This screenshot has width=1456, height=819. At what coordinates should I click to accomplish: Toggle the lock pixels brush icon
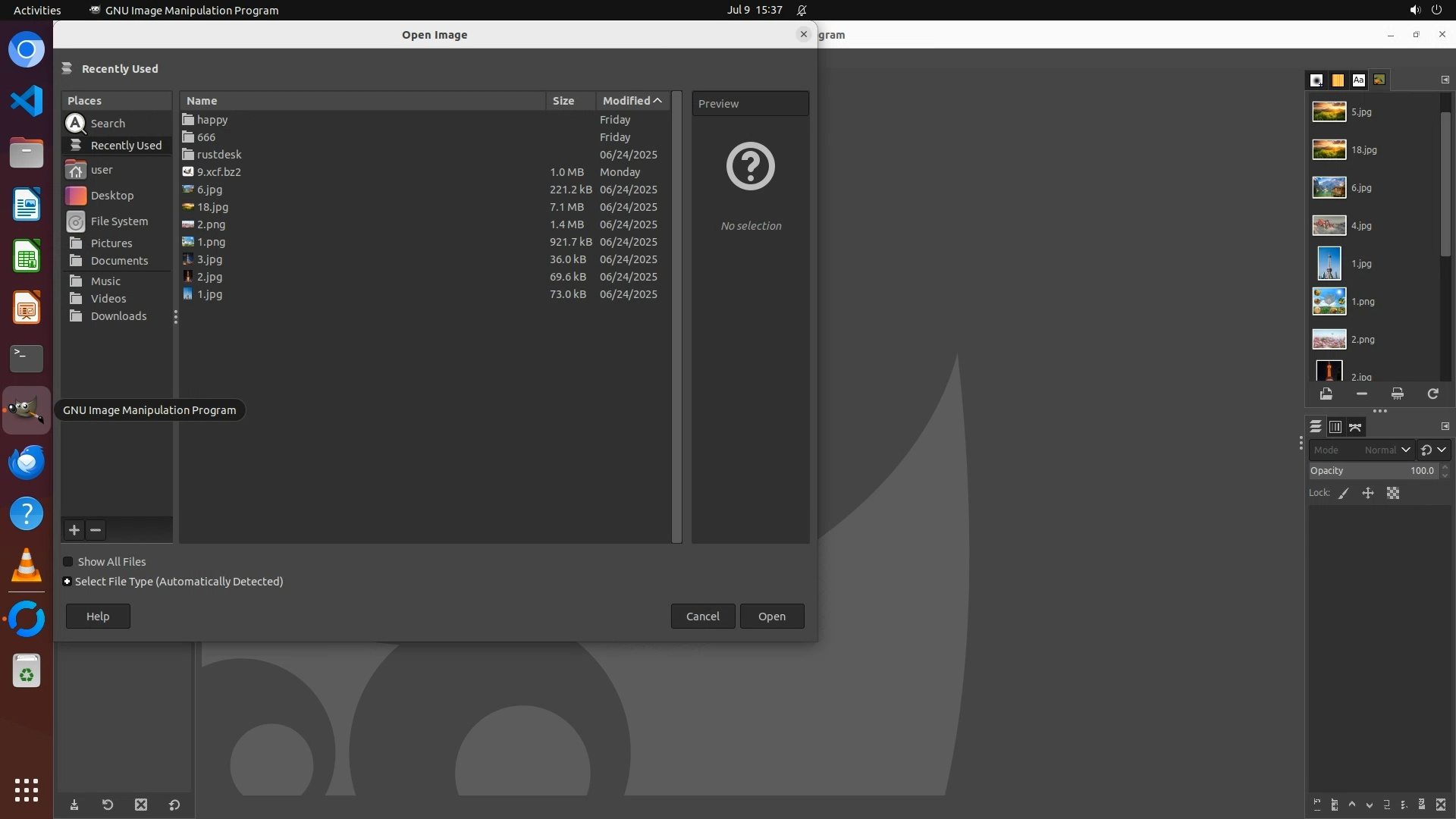[x=1344, y=493]
